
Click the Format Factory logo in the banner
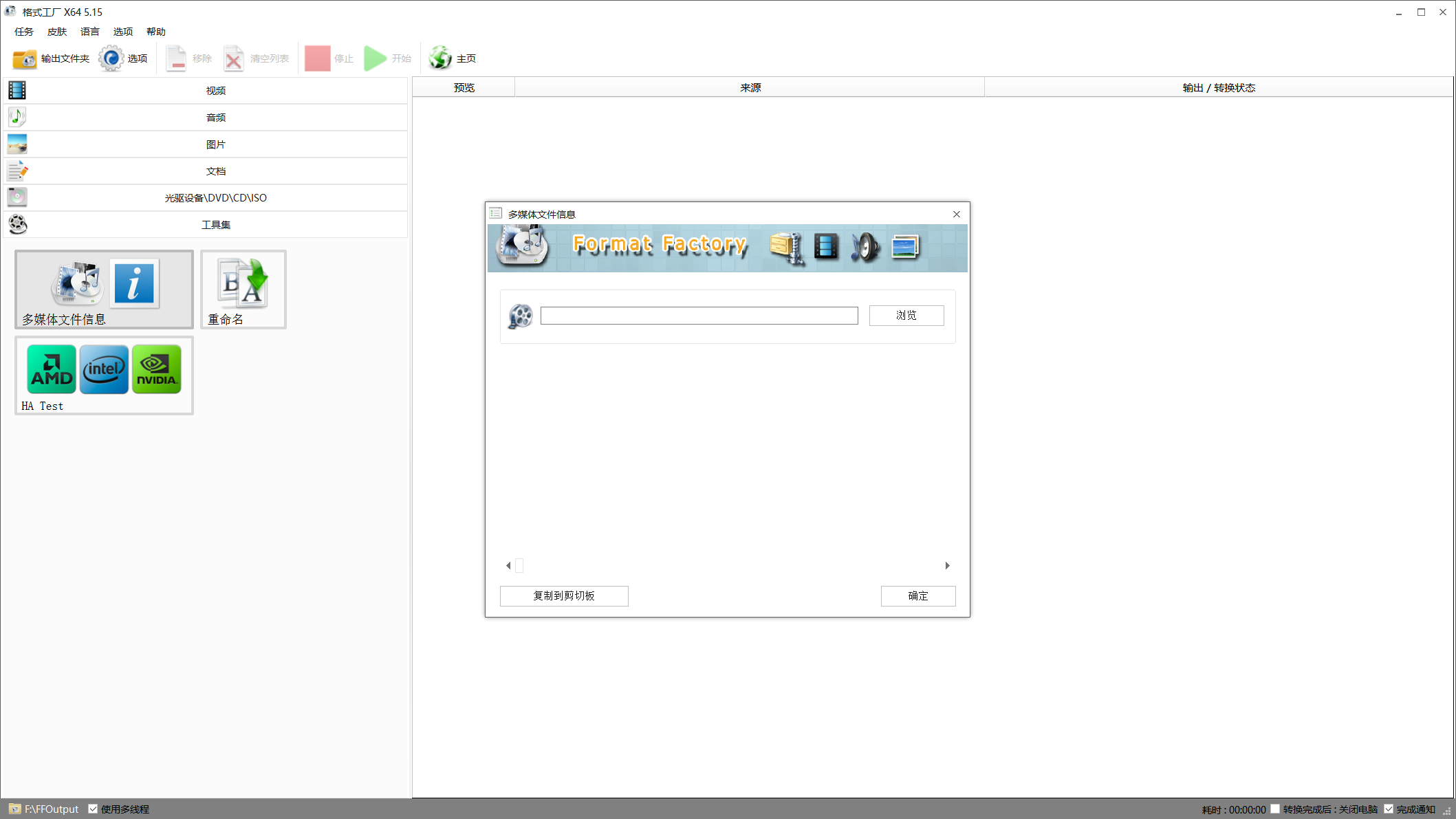pyautogui.click(x=523, y=247)
